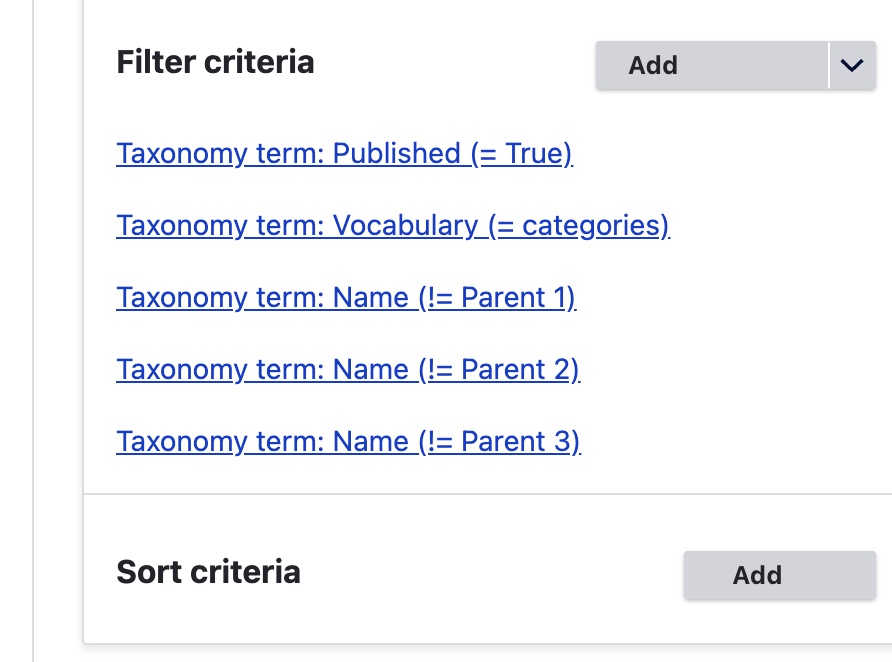Click the Sort criteria section title

(208, 572)
